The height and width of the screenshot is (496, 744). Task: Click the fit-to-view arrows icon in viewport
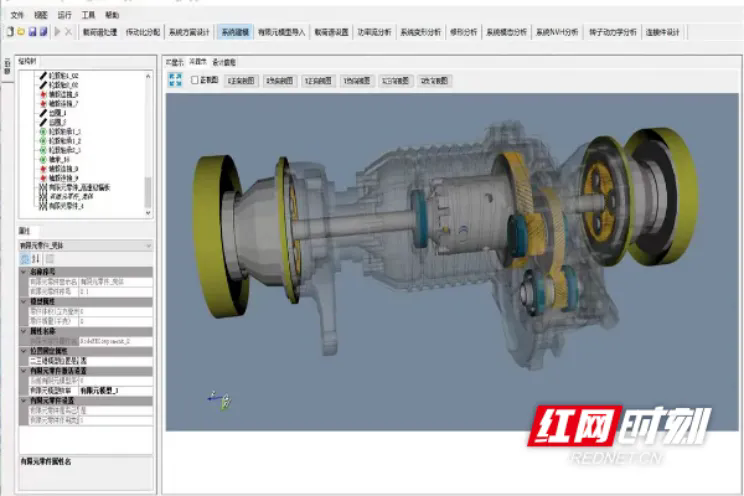coord(176,79)
